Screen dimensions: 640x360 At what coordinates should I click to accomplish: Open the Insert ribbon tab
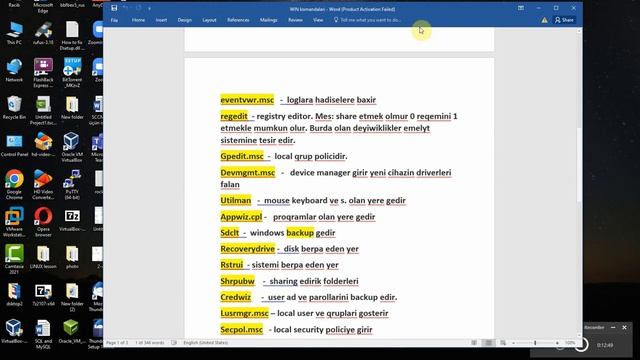tap(161, 20)
